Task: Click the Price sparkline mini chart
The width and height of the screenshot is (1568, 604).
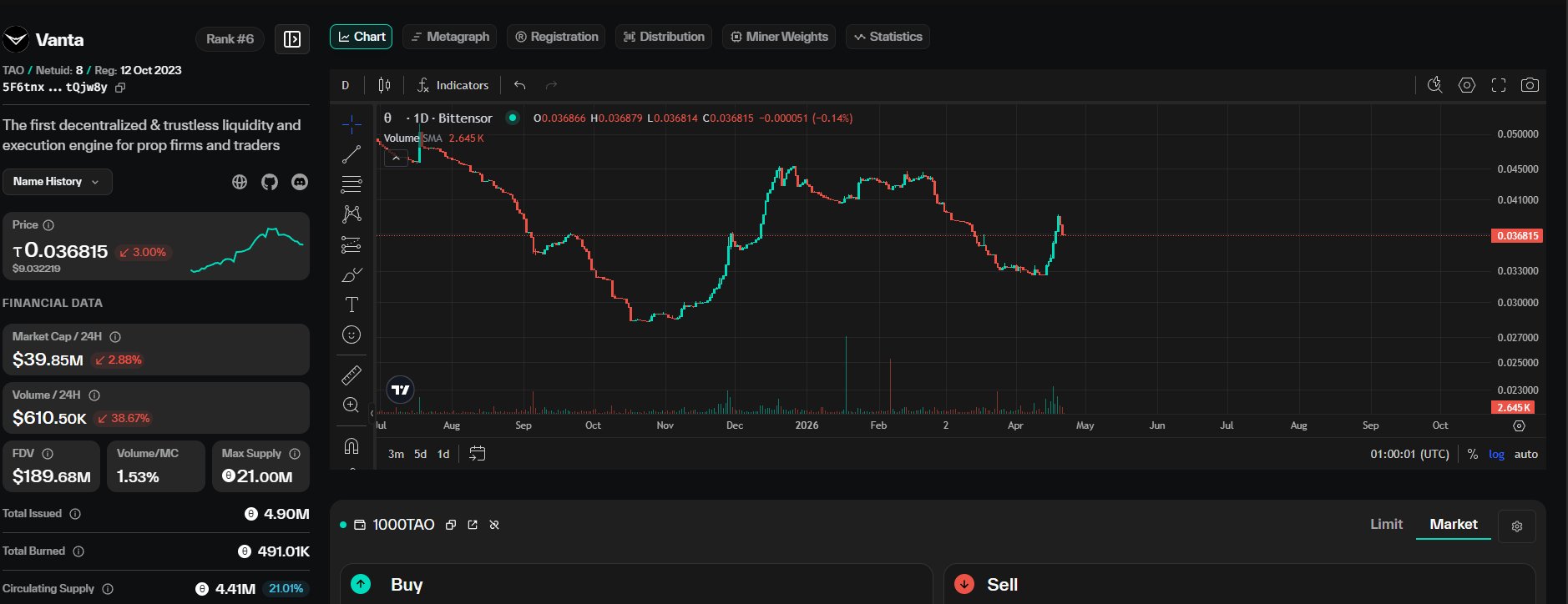Action: tap(247, 249)
